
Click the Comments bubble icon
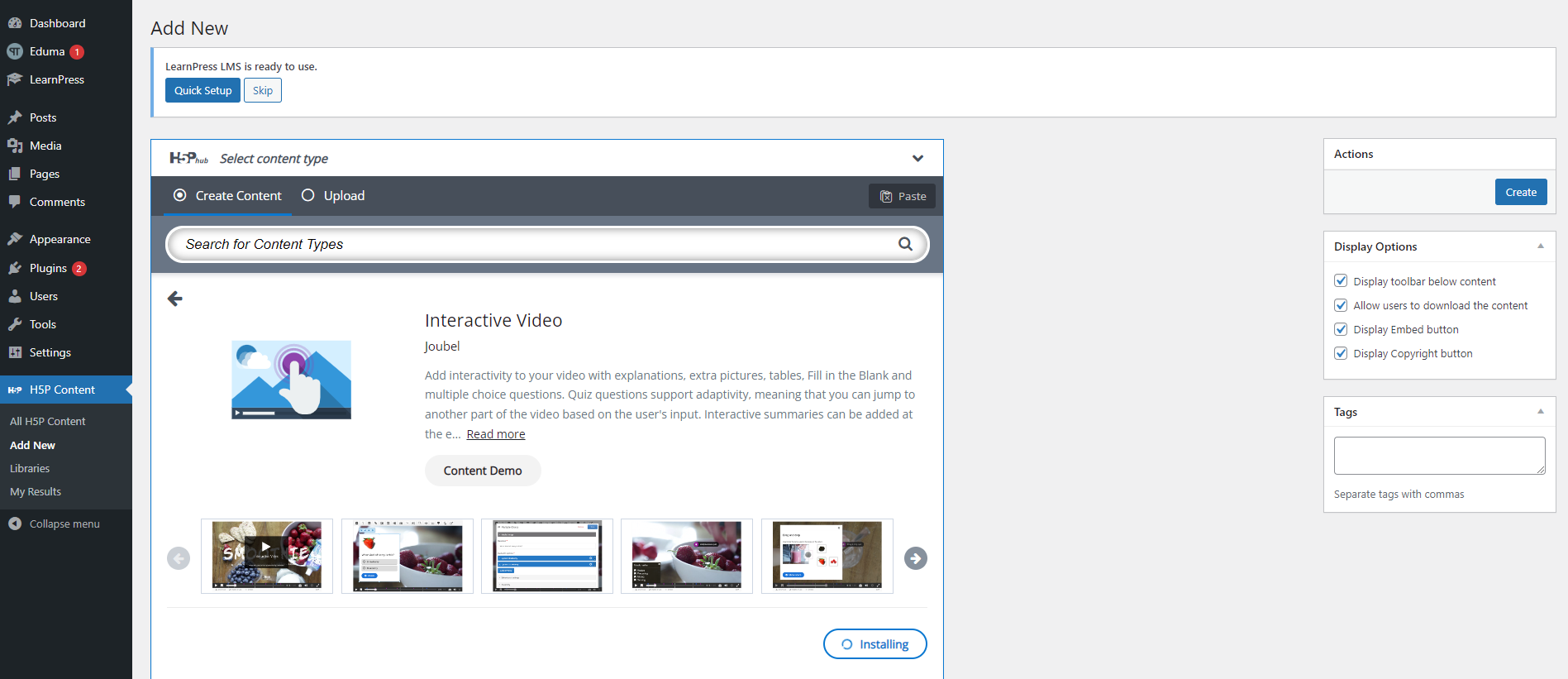[15, 202]
